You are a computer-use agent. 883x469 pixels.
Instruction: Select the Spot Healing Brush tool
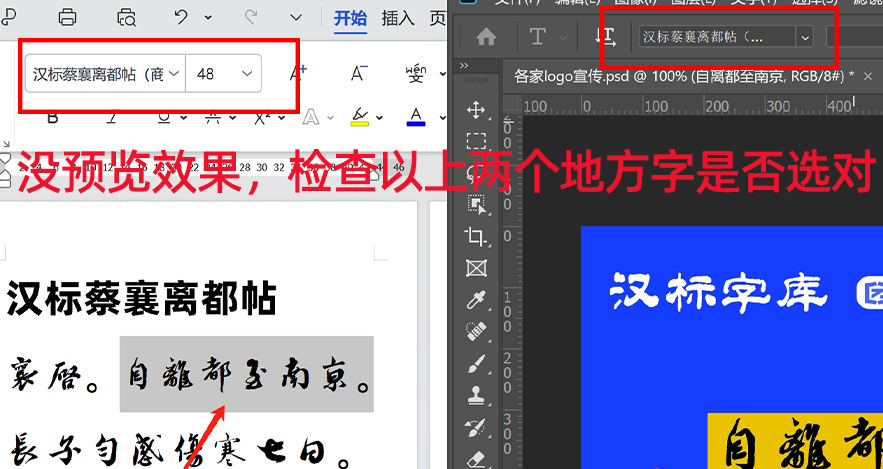476,332
